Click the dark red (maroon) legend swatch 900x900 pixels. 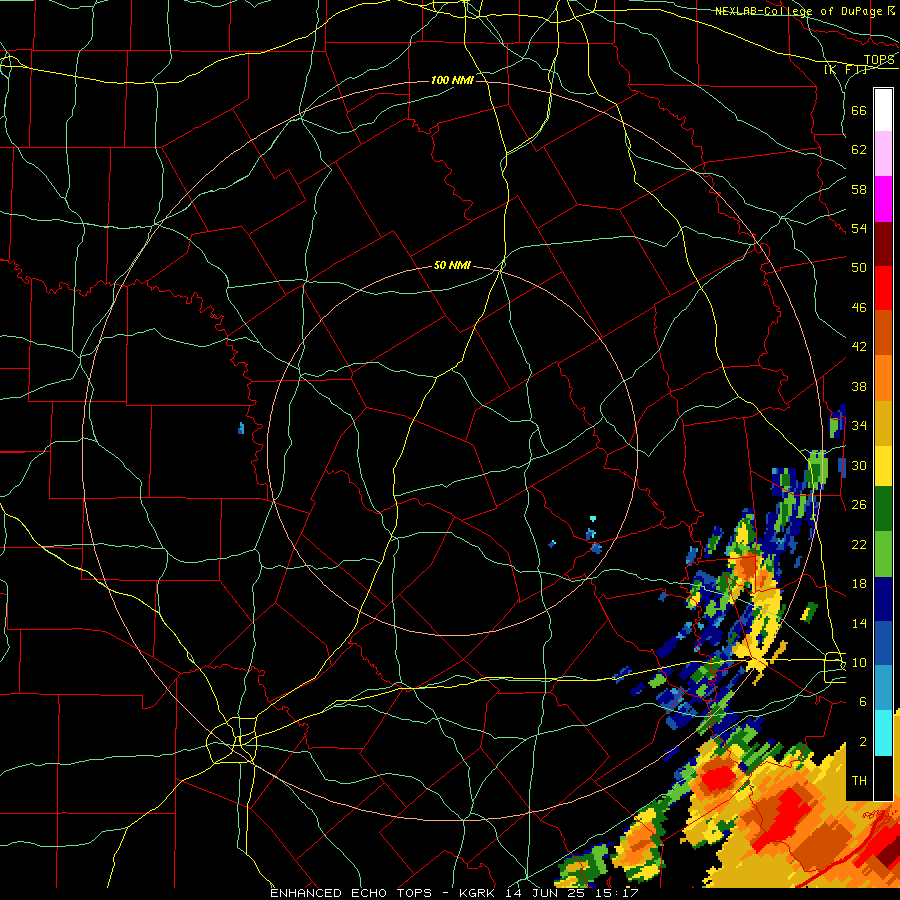coord(883,244)
